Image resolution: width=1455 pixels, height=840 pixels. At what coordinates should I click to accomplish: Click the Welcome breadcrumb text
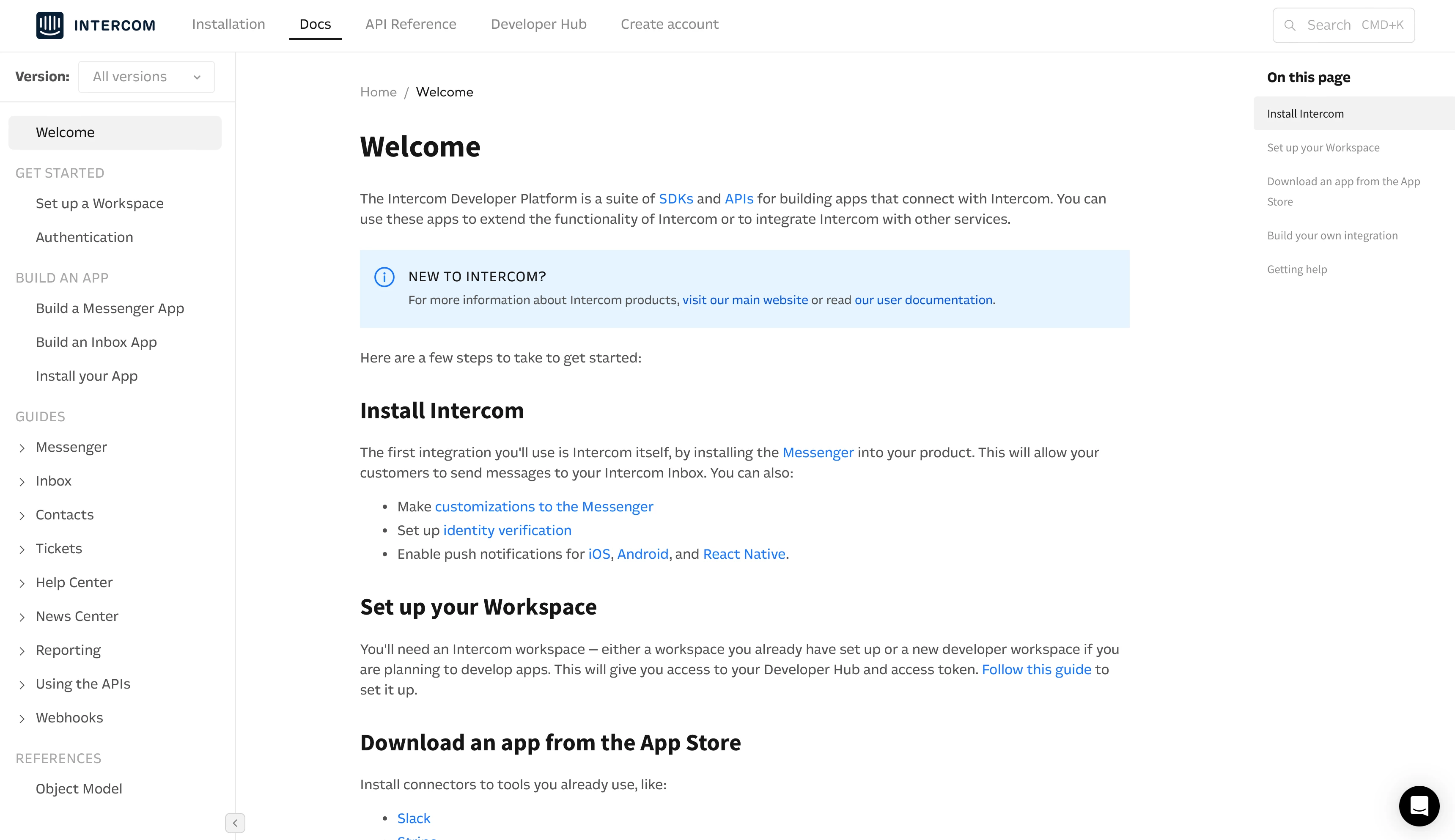pos(444,92)
